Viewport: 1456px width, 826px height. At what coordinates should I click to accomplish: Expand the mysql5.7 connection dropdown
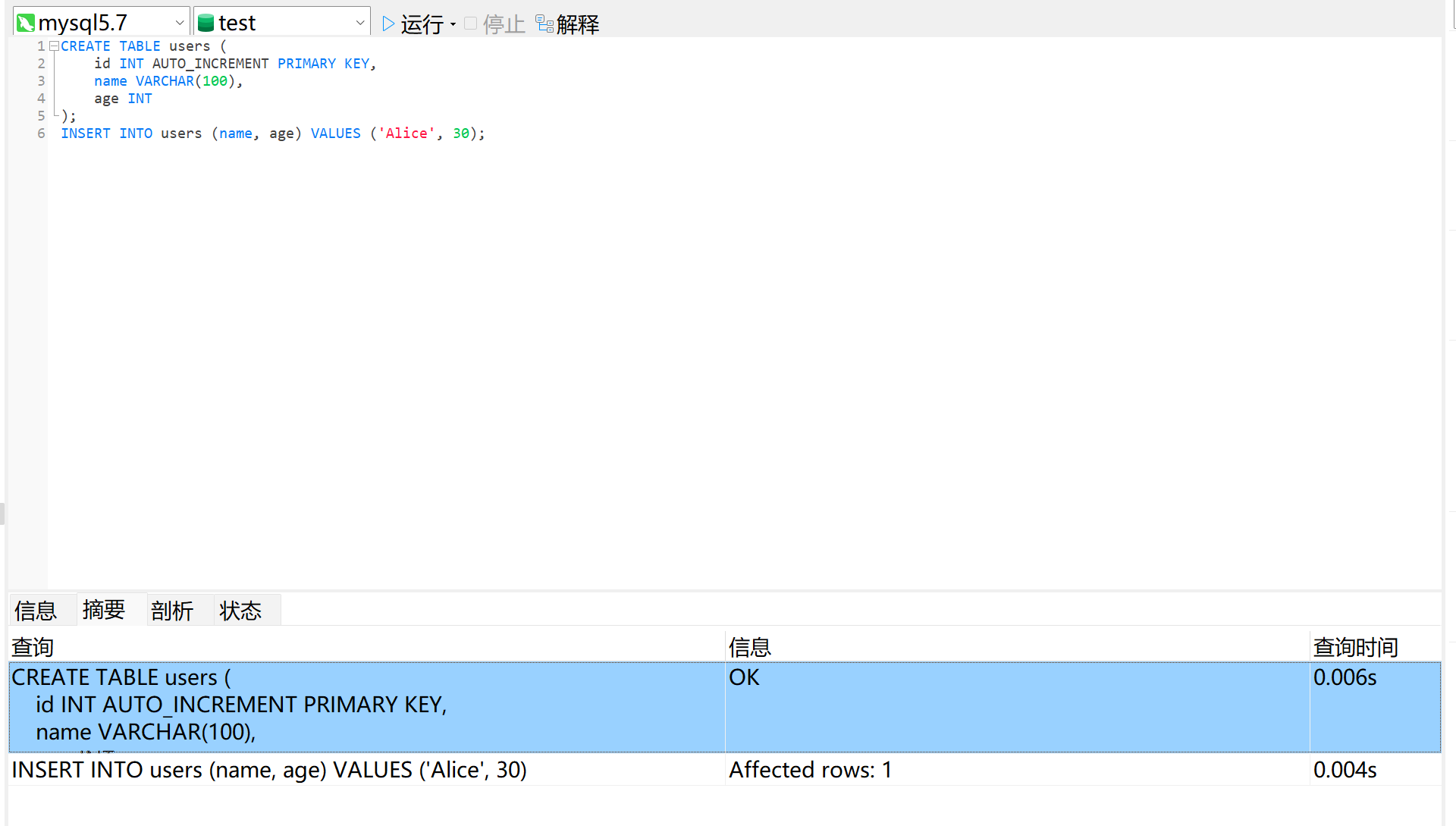coord(180,23)
